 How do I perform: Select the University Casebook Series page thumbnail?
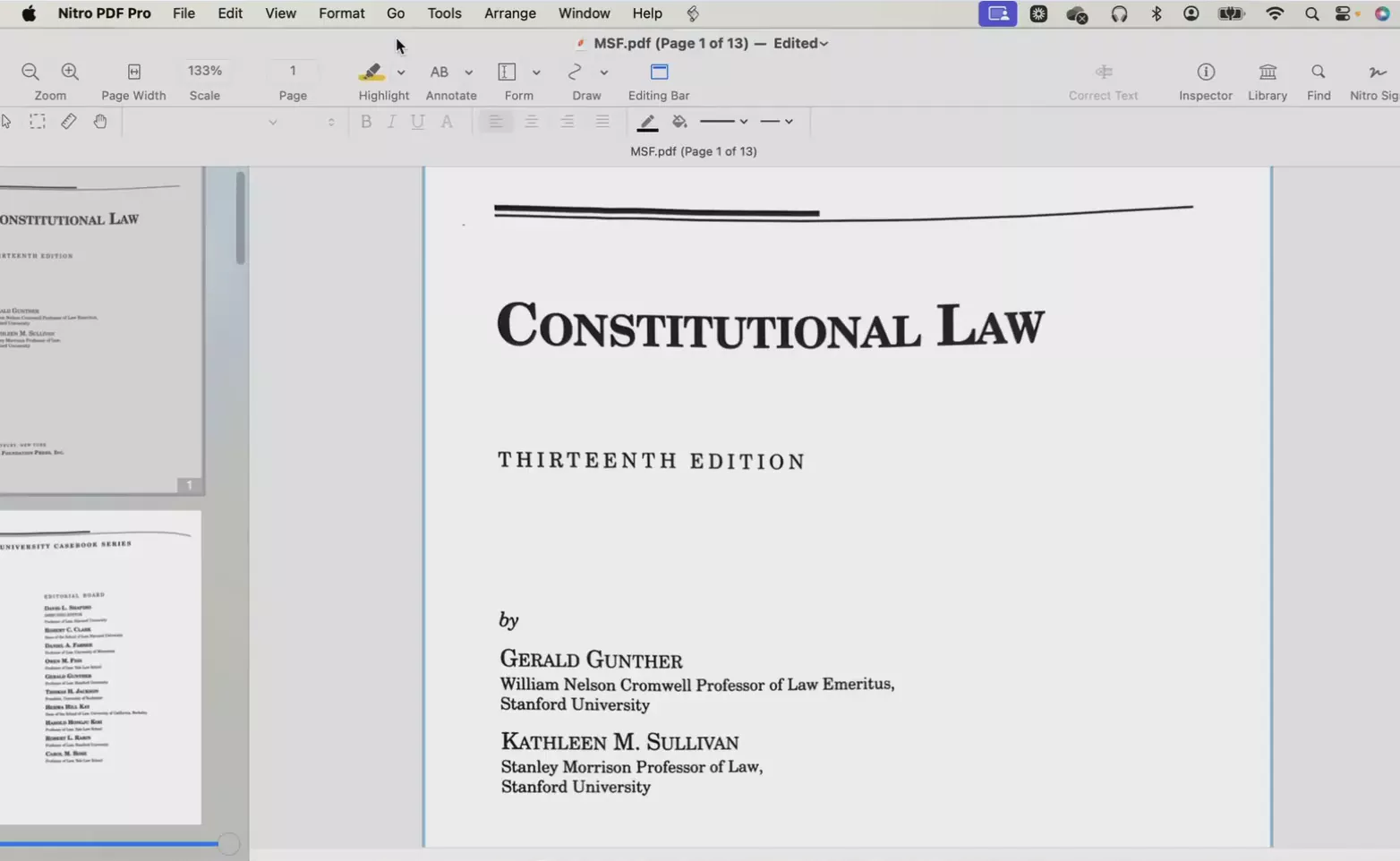tap(100, 668)
